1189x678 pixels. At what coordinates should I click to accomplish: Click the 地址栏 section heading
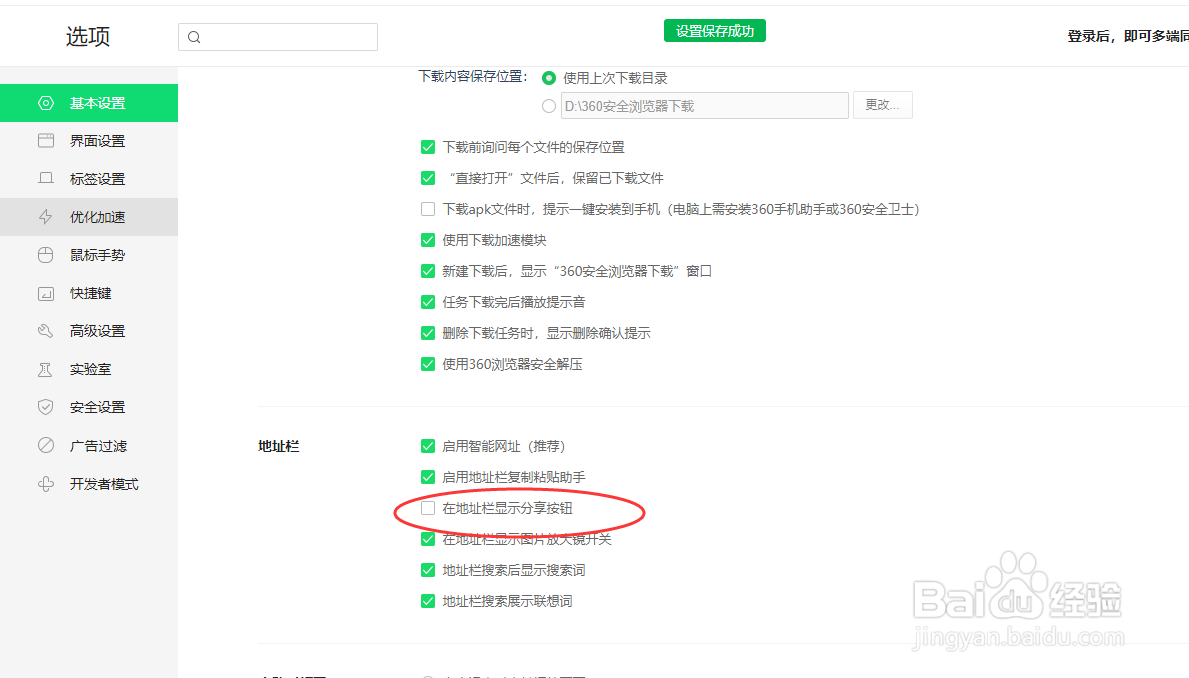[x=278, y=447]
